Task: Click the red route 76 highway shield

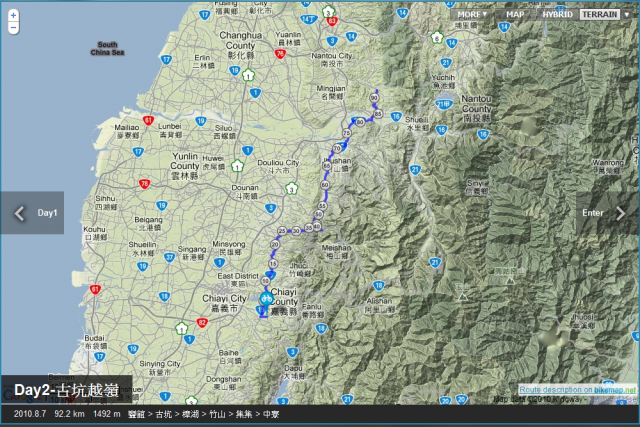Action: coord(280,53)
